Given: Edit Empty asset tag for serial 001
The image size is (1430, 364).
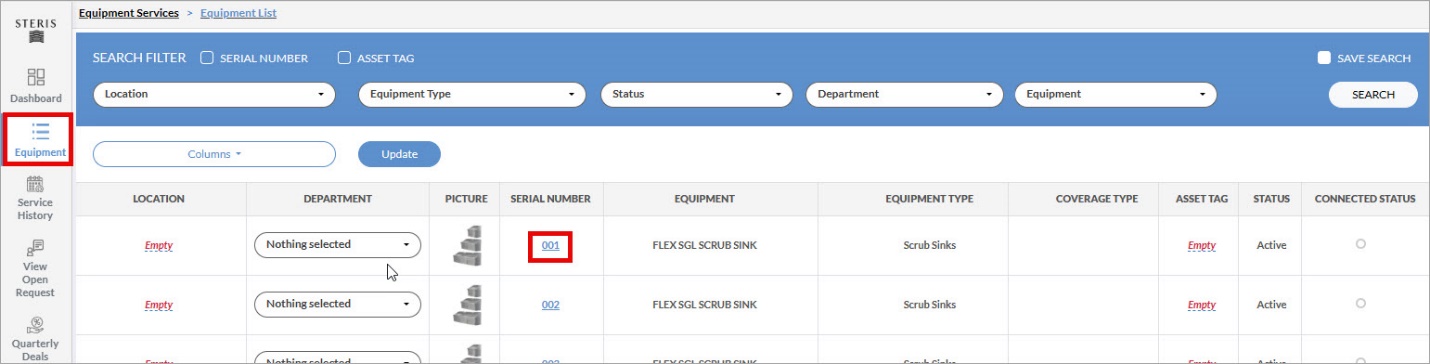Looking at the screenshot, I should pyautogui.click(x=1201, y=245).
